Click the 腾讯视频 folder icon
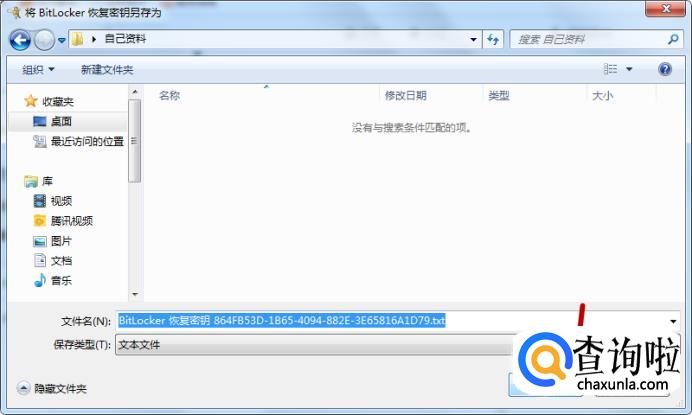This screenshot has height=415, width=692. [x=40, y=221]
